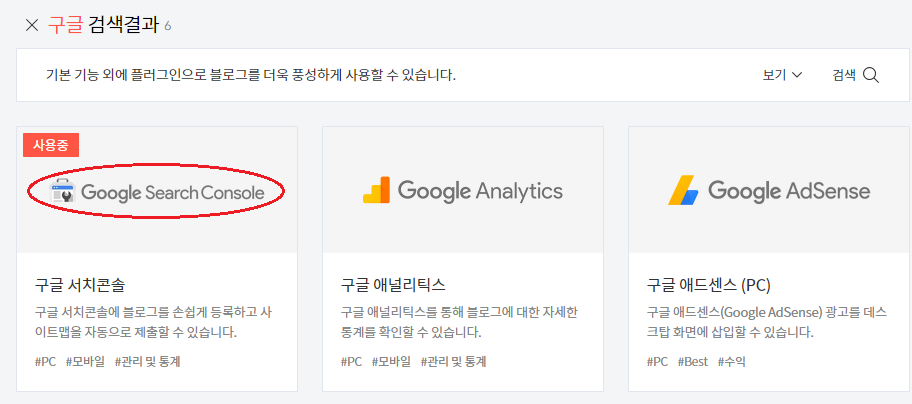
Task: Click the 구글 애널리틱스 description text
Action: [x=459, y=323]
